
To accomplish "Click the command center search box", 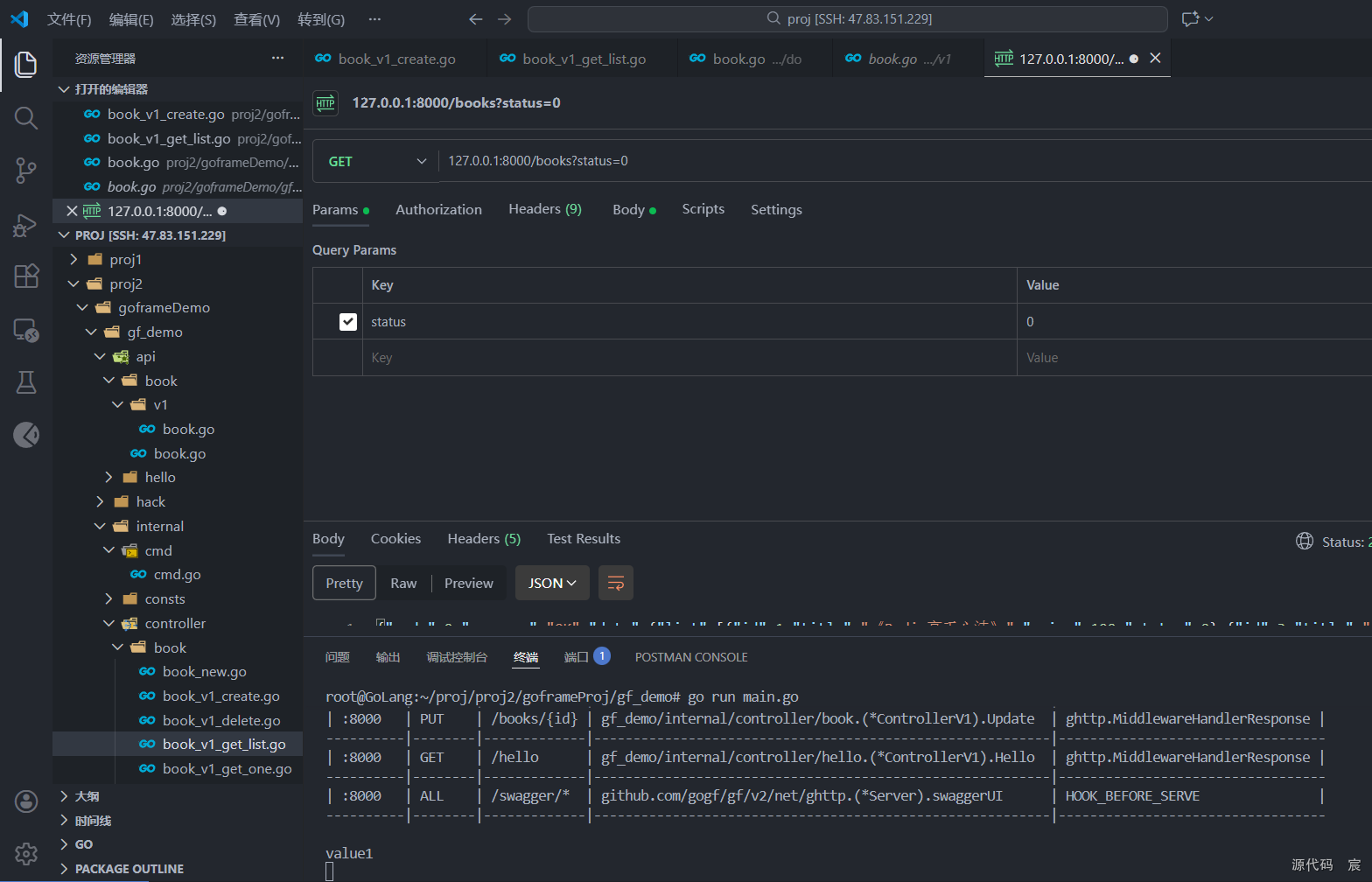I will pos(847,18).
